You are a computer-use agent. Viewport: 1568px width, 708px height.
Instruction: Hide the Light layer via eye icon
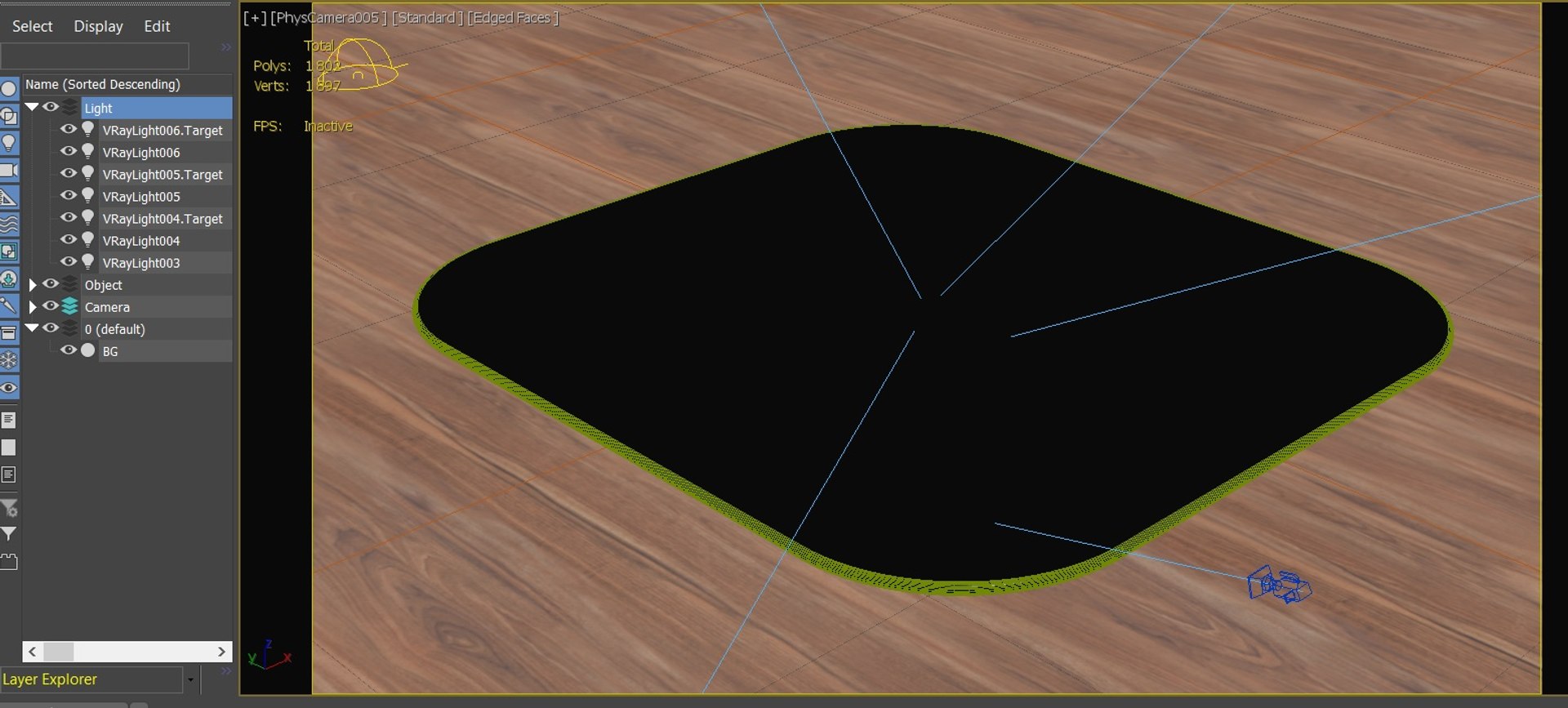pyautogui.click(x=51, y=107)
